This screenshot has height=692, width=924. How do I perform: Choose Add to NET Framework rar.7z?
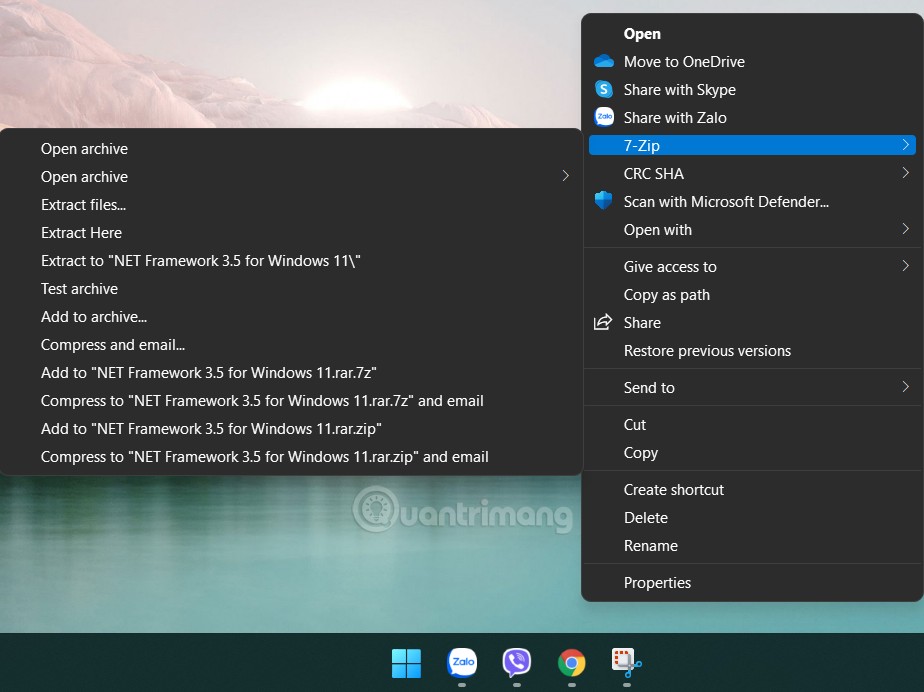pos(292,373)
